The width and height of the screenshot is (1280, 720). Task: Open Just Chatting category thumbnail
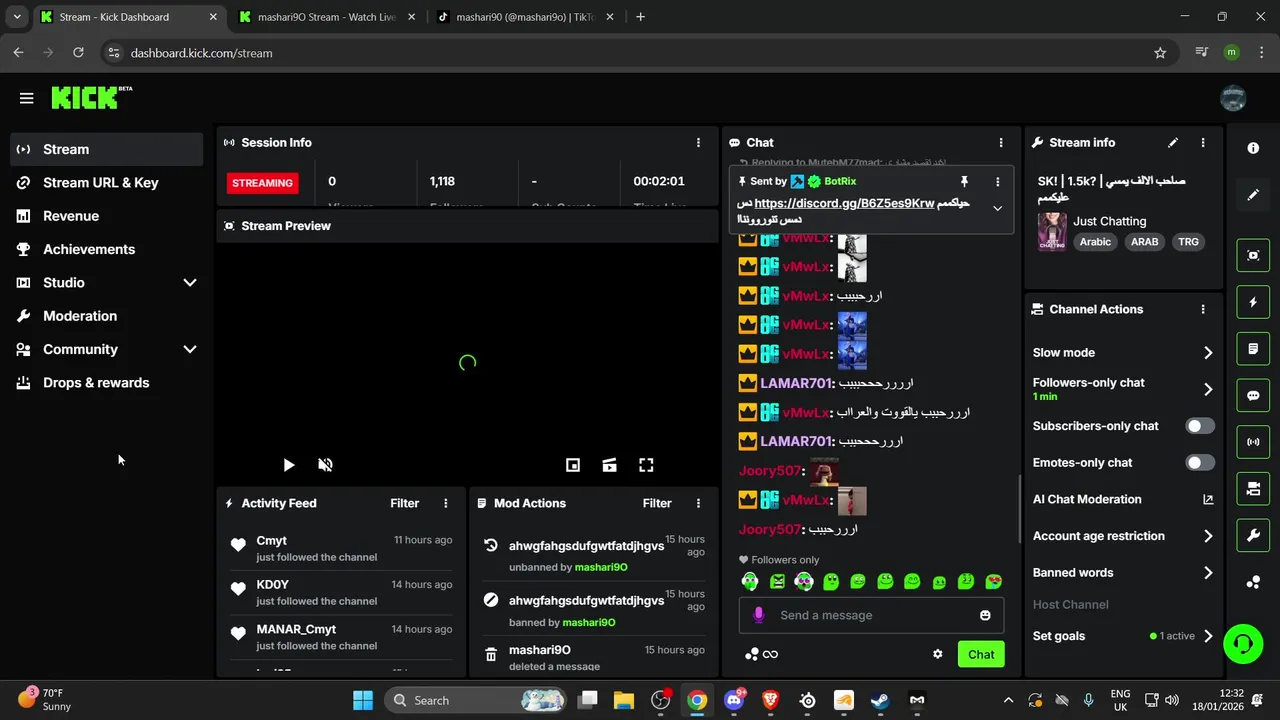1051,231
